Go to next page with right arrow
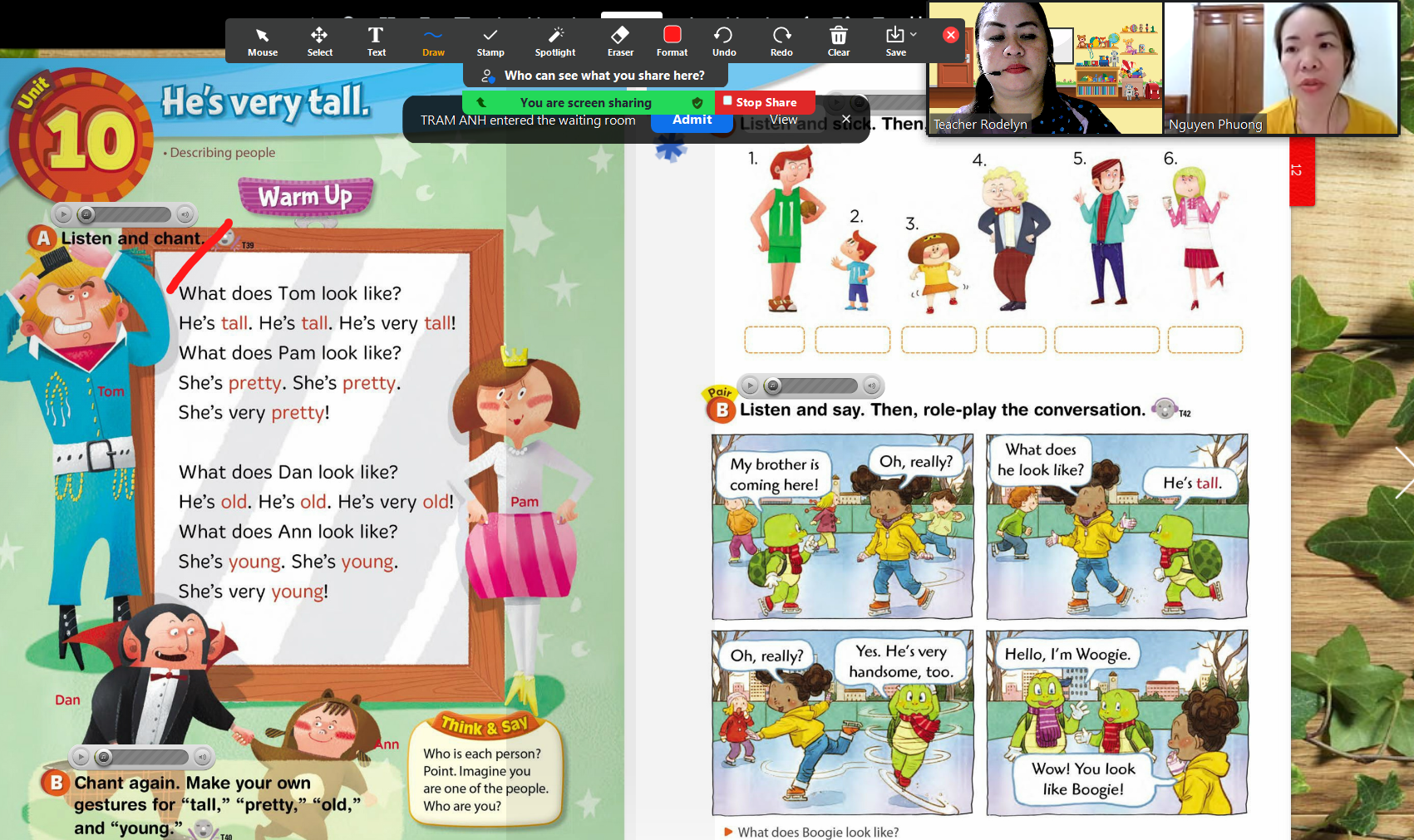This screenshot has height=840, width=1414. [x=1404, y=472]
